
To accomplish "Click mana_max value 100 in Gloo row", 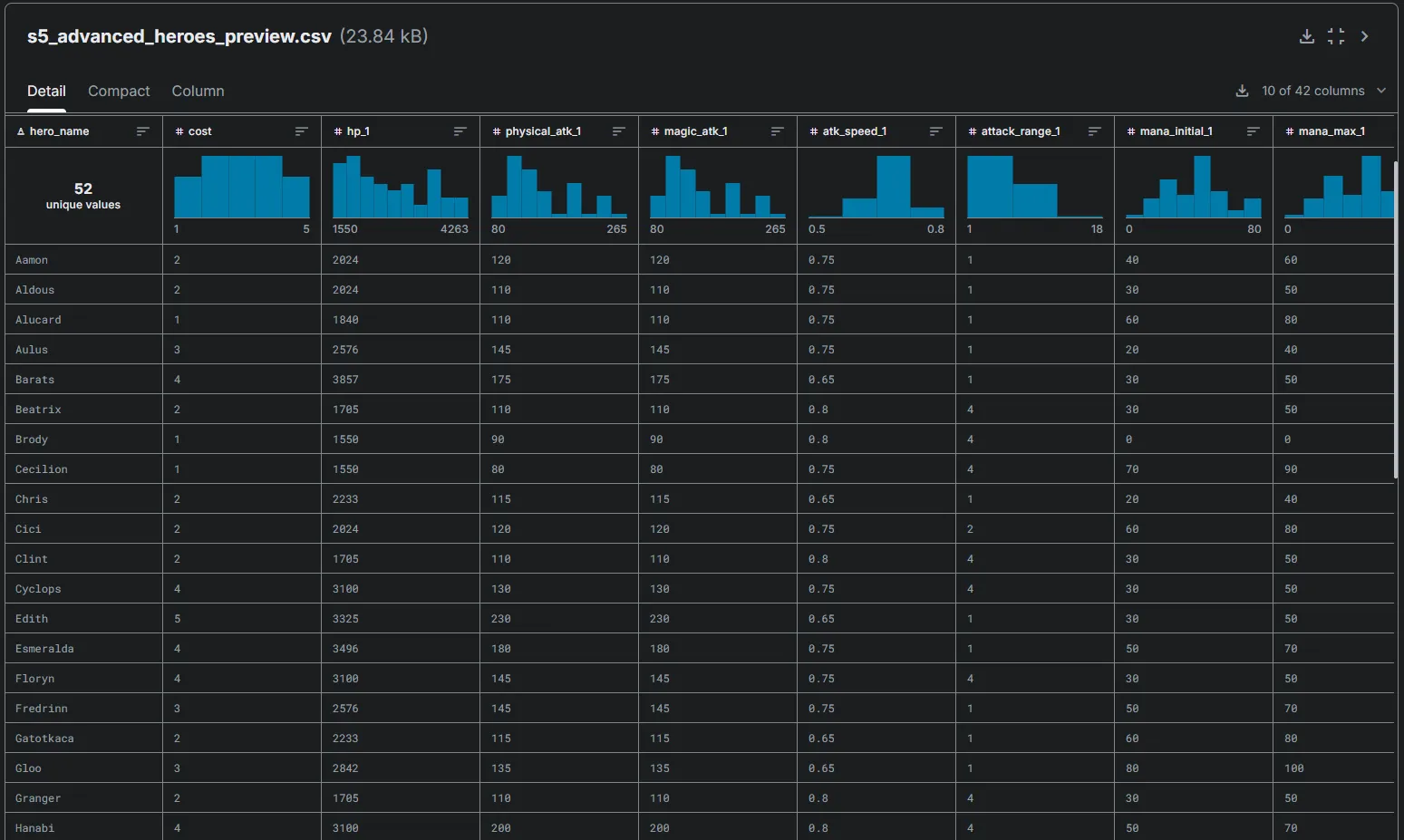I will [x=1294, y=768].
